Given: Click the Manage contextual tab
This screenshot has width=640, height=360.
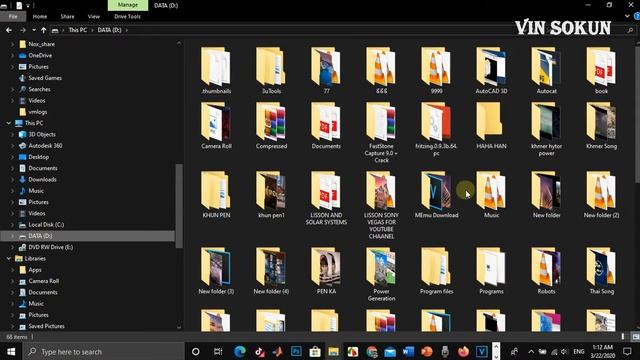Looking at the screenshot, I should click(128, 5).
